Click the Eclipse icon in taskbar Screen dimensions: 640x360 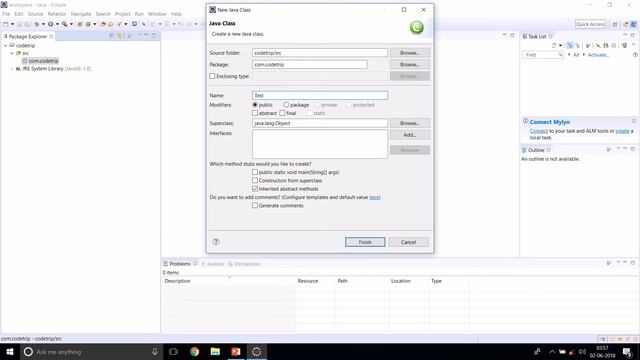[256, 351]
